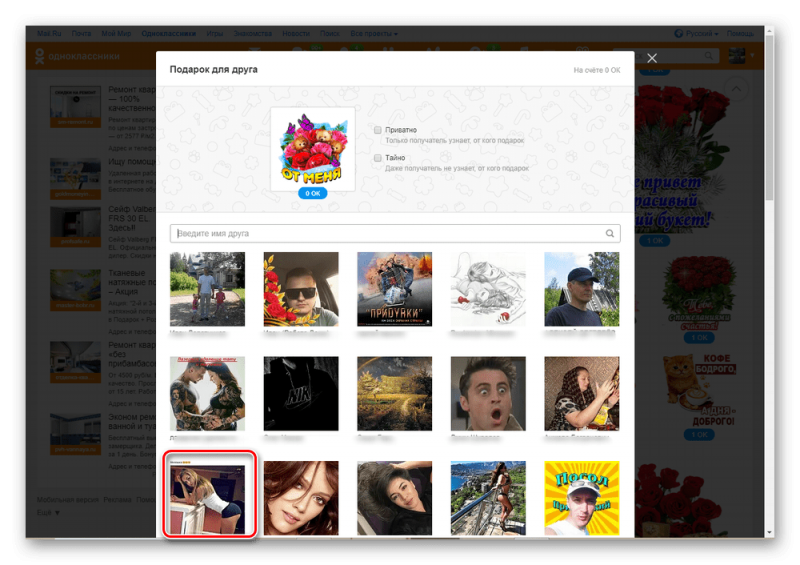Open Новости in the top bar
This screenshot has width=800, height=565.
(x=296, y=33)
